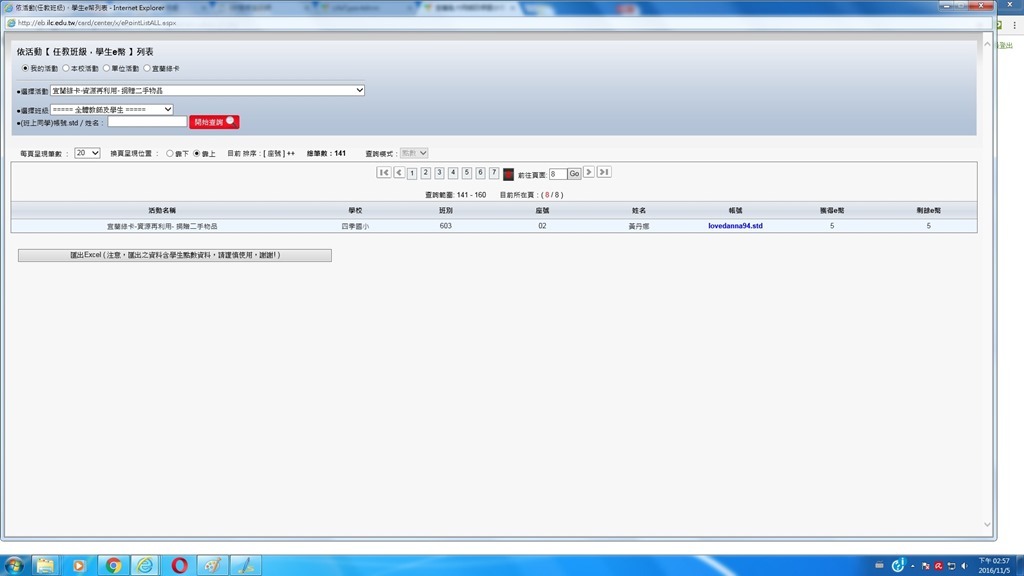The image size is (1024, 576).
Task: Go to the first page of results
Action: coord(384,172)
